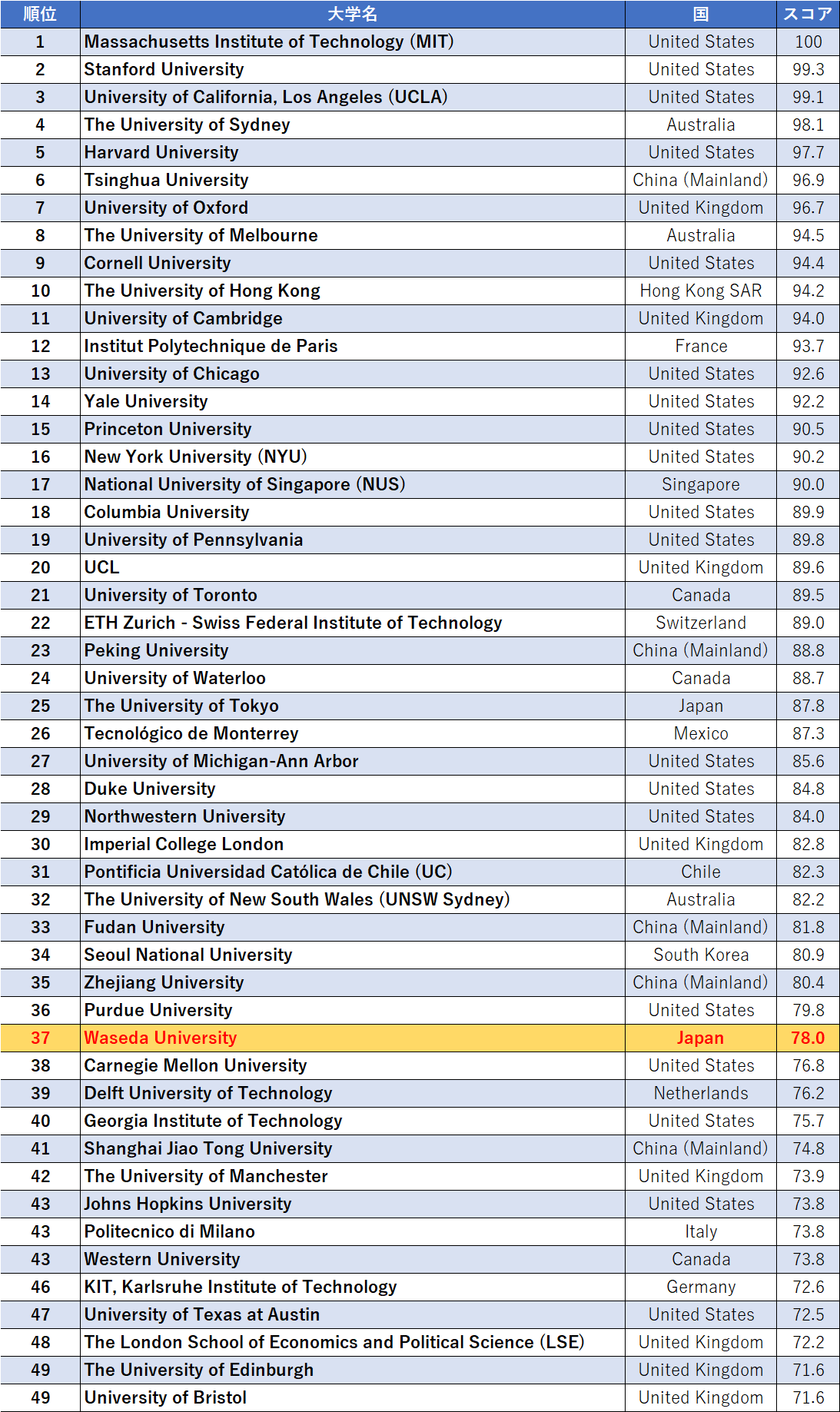Click the University of Oxford cell

353,208
